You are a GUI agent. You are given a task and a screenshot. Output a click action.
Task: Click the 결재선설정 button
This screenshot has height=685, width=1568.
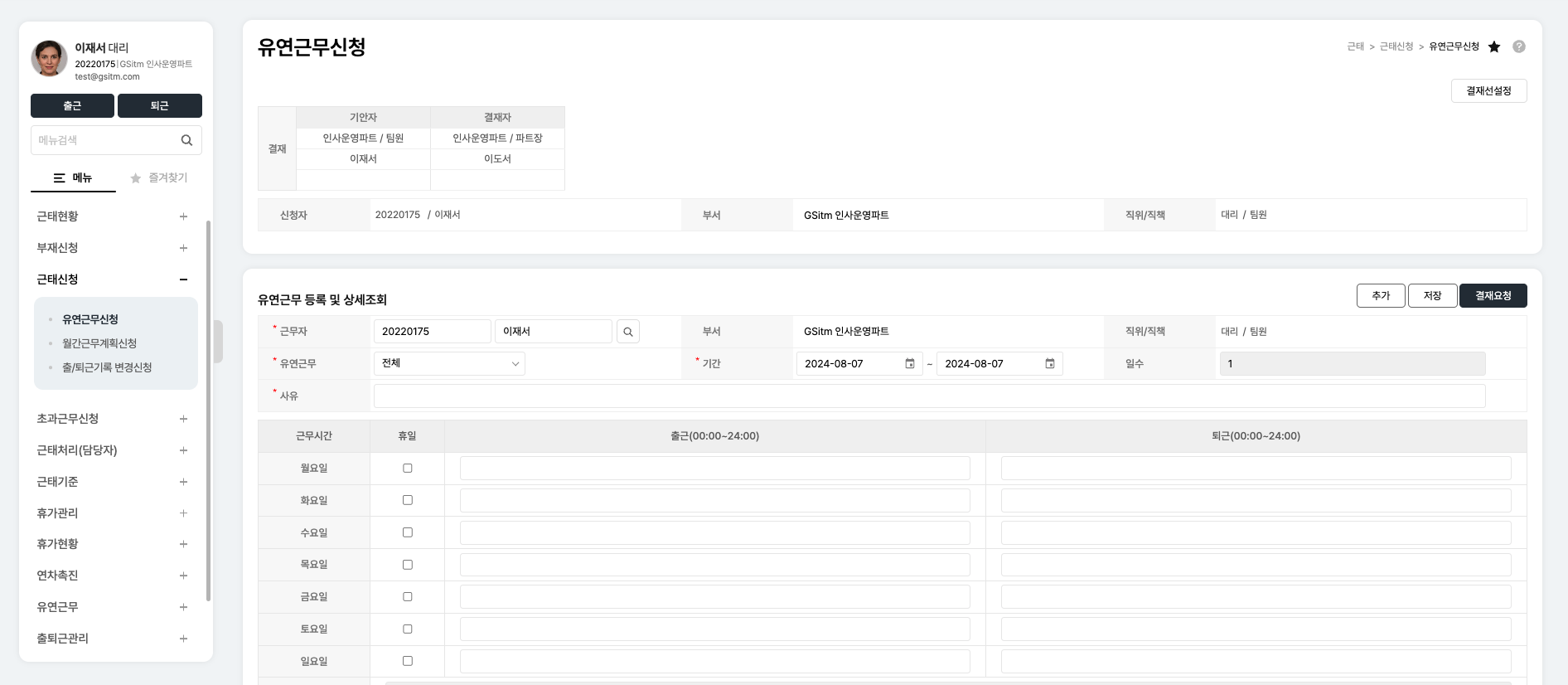[1488, 91]
